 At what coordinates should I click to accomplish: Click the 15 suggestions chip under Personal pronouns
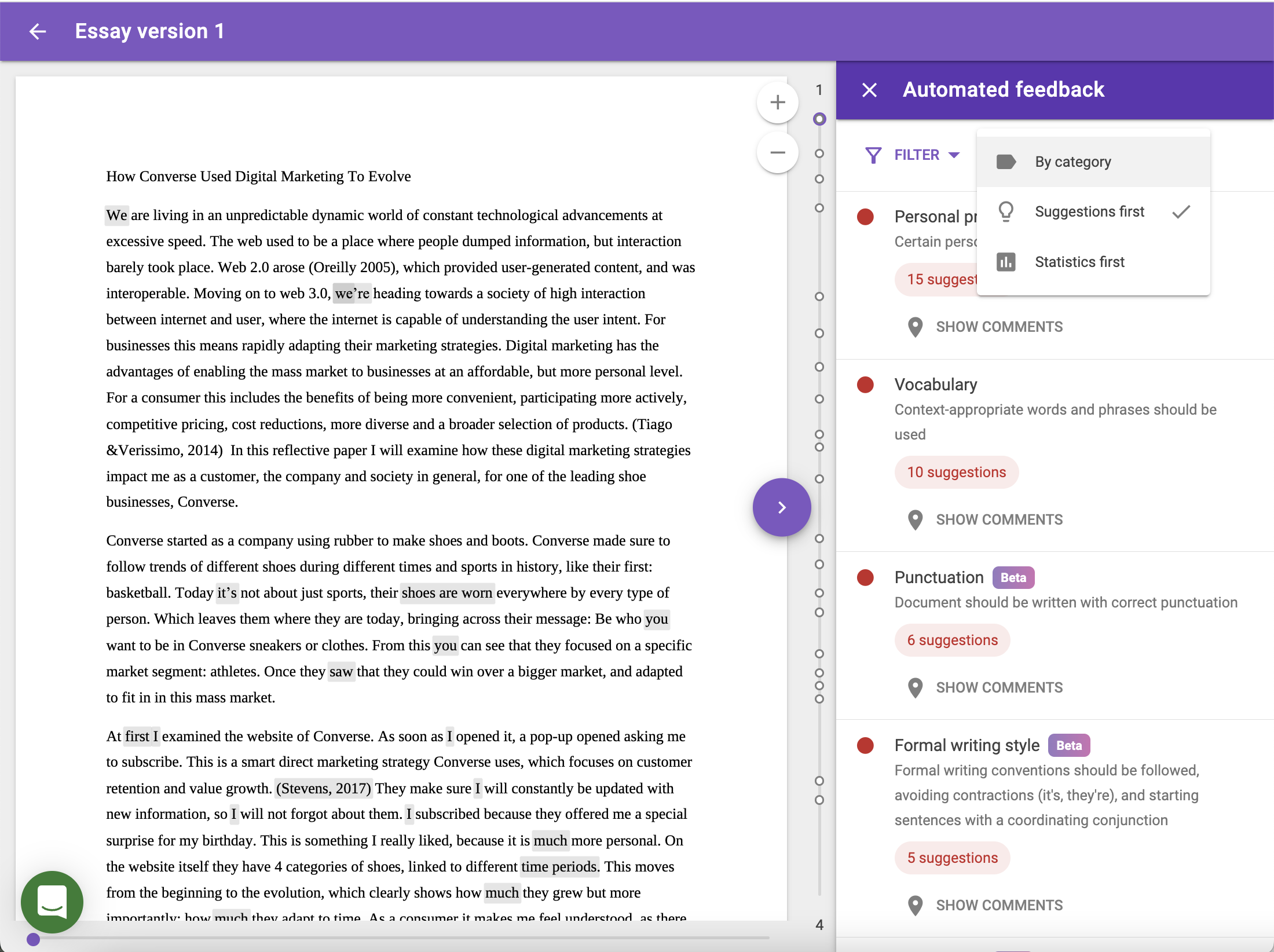coord(936,279)
